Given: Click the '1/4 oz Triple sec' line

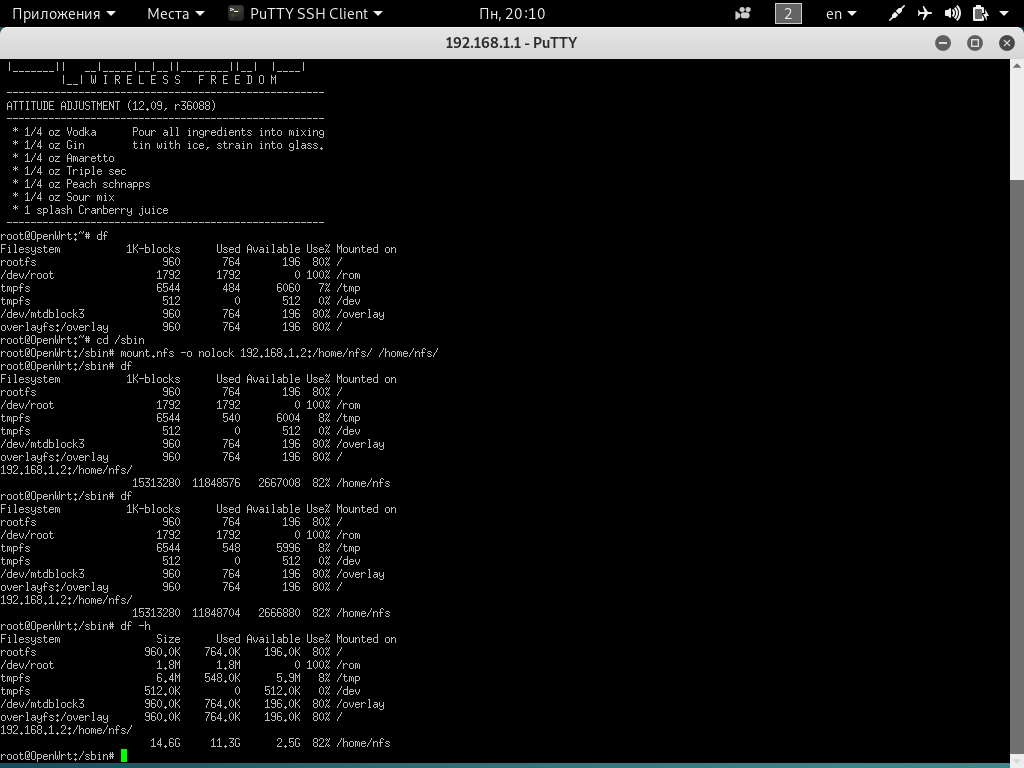Looking at the screenshot, I should point(69,171).
